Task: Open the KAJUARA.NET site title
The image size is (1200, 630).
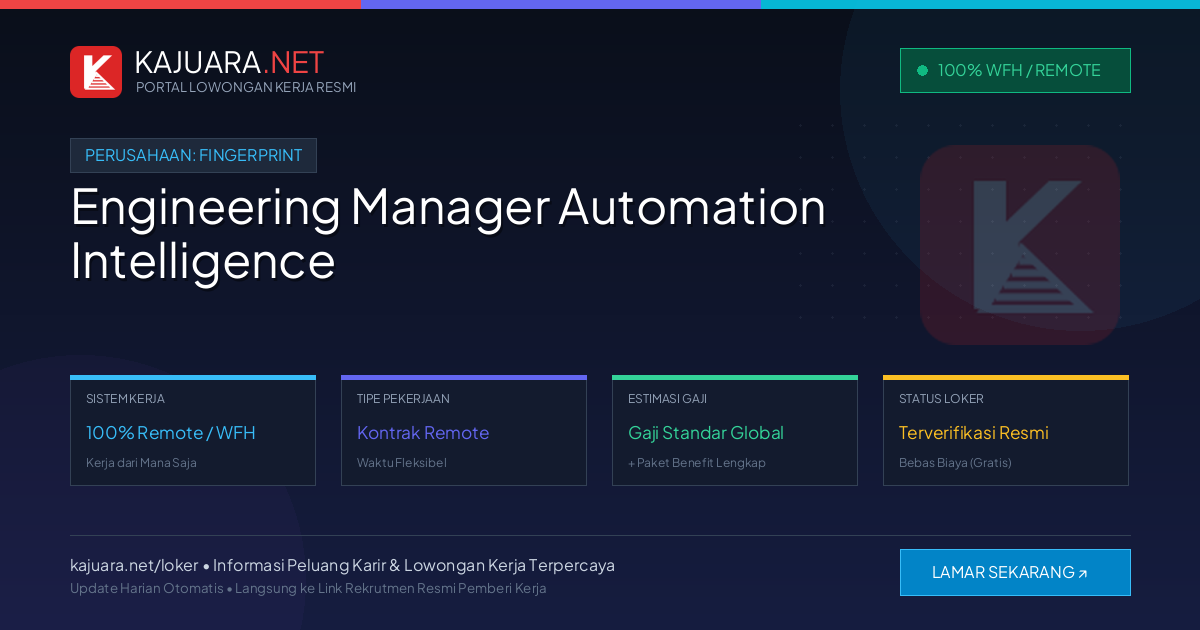Action: click(x=229, y=62)
